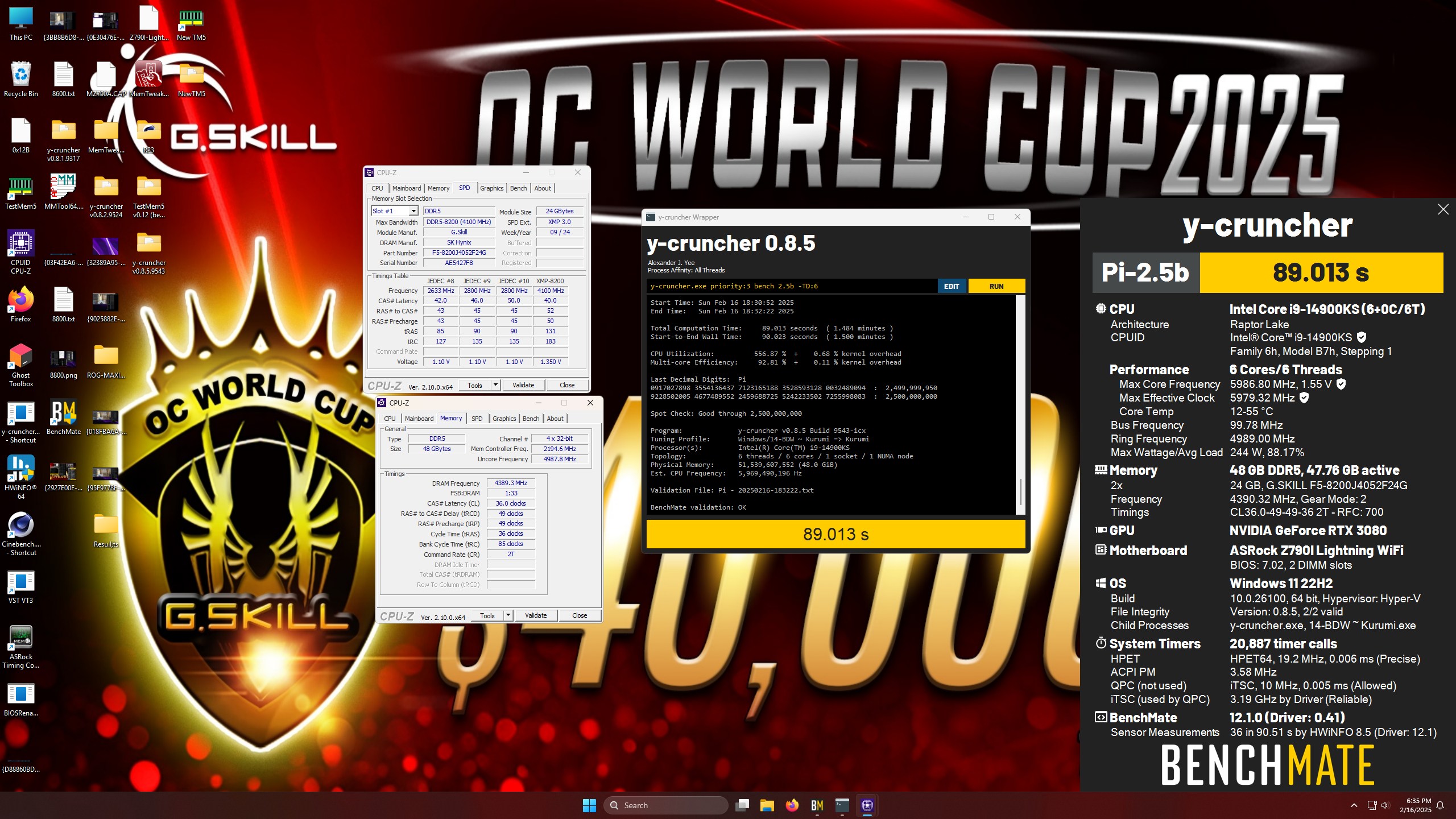Click the Uncore Frequency 4987.8 MHz value
The image size is (1456, 819).
(x=560, y=459)
